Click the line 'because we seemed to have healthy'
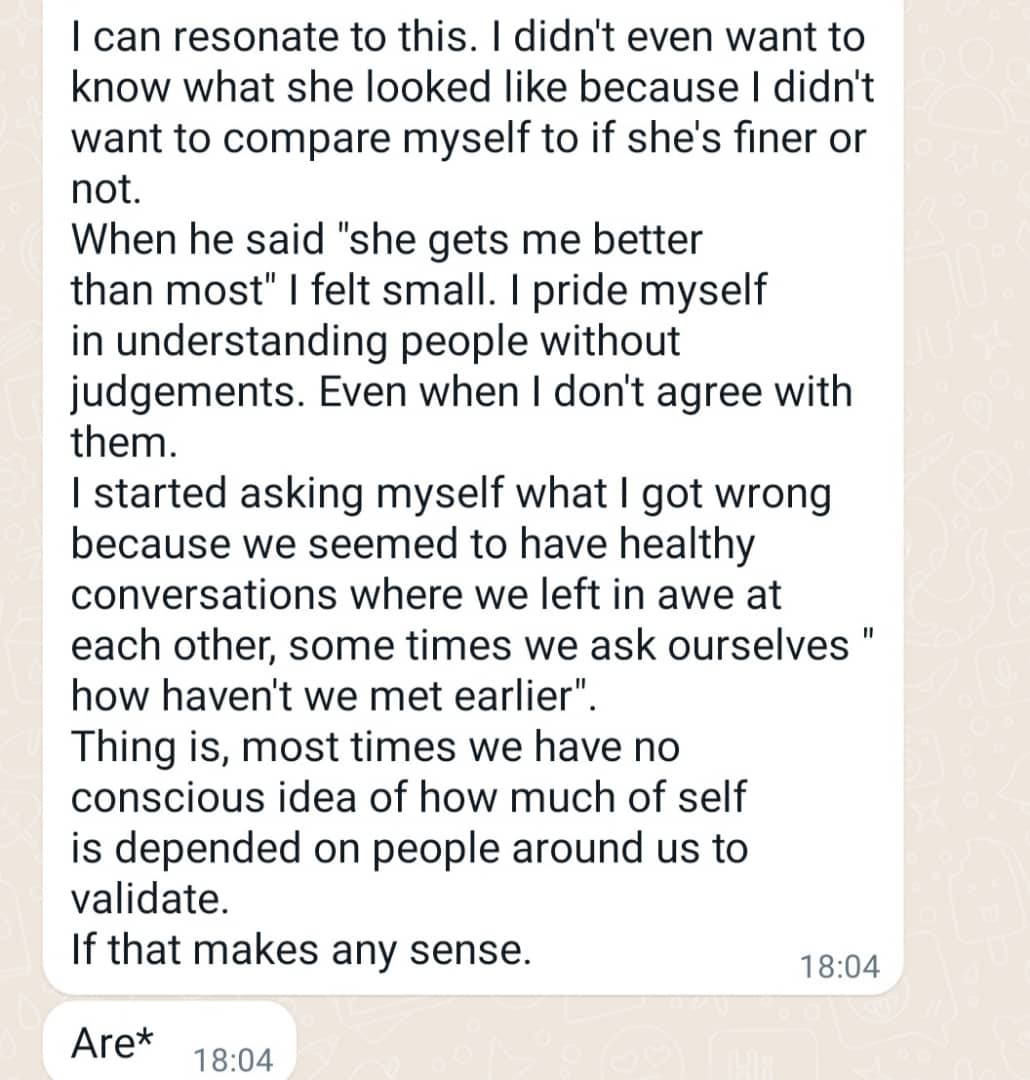Viewport: 1030px width, 1080px height. (x=412, y=544)
